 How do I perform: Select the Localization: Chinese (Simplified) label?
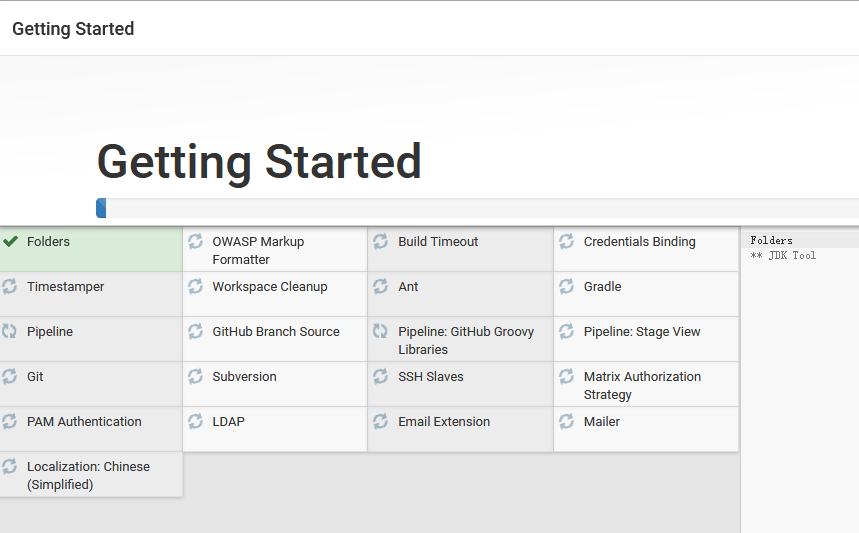[x=88, y=475]
